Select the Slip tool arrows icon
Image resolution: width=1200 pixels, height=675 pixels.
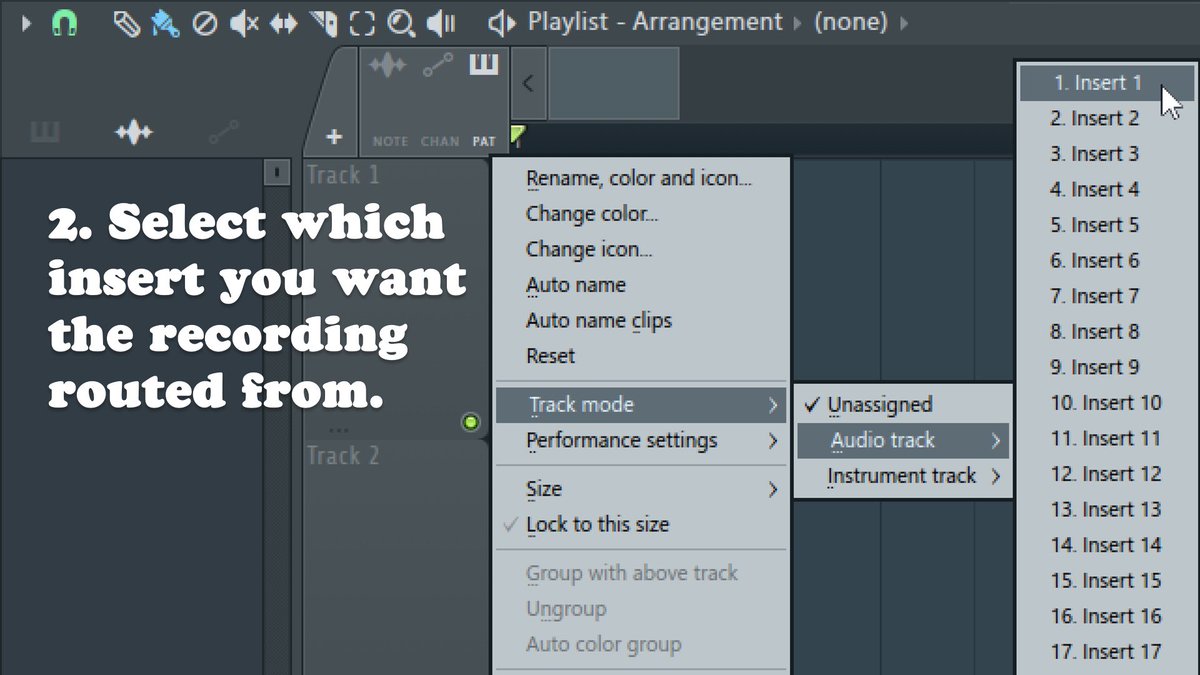[x=284, y=23]
